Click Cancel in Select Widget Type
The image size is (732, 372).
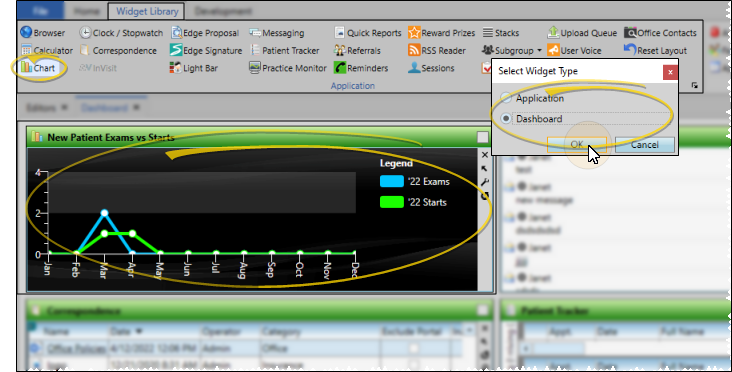(x=644, y=145)
